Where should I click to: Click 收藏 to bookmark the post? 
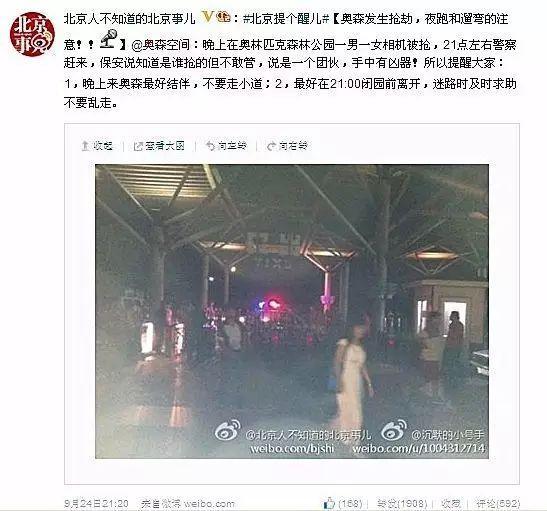point(451,503)
